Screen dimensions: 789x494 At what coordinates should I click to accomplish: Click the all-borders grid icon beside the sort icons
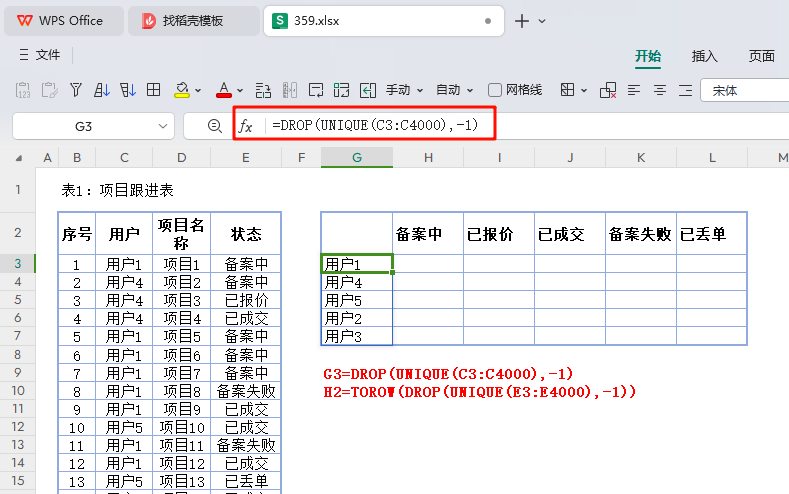point(153,90)
